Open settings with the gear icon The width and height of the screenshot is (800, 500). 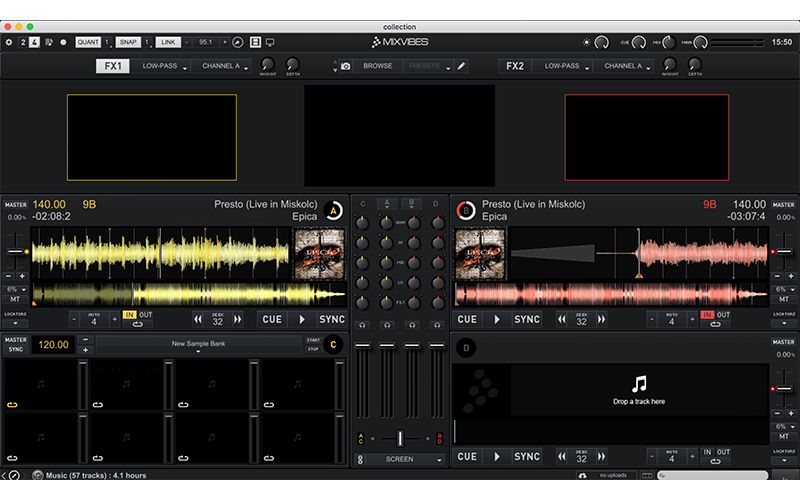click(9, 42)
